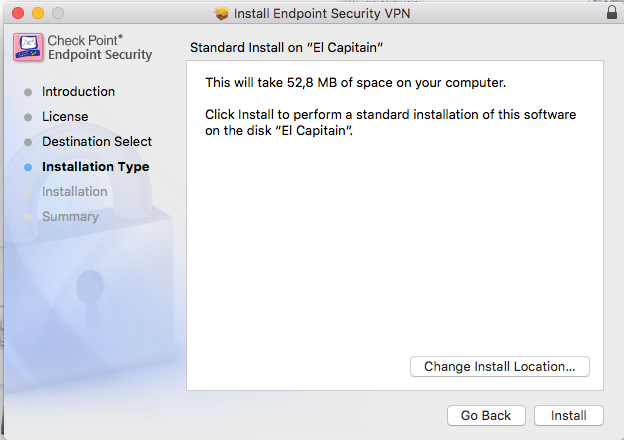
Task: Click the blue bullet beside Installation Type
Action: coord(28,167)
